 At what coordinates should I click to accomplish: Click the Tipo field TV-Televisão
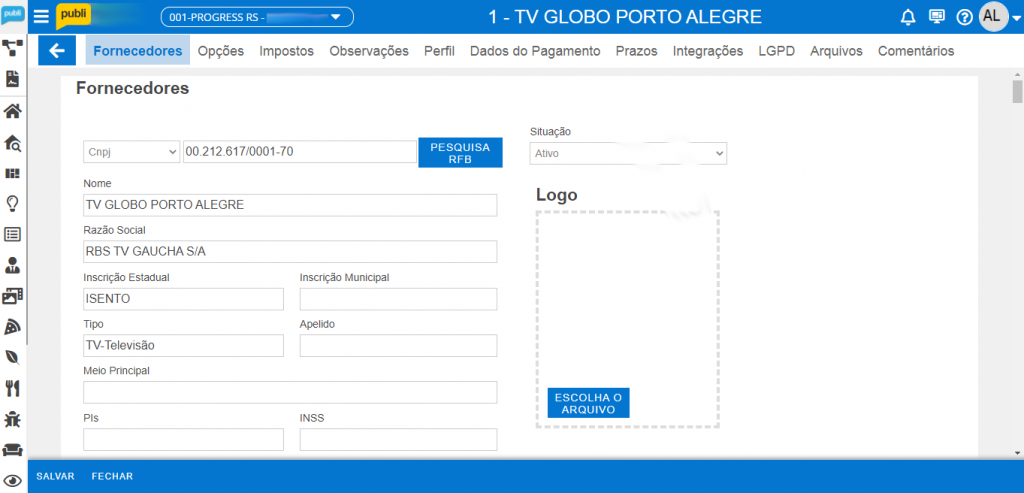184,345
